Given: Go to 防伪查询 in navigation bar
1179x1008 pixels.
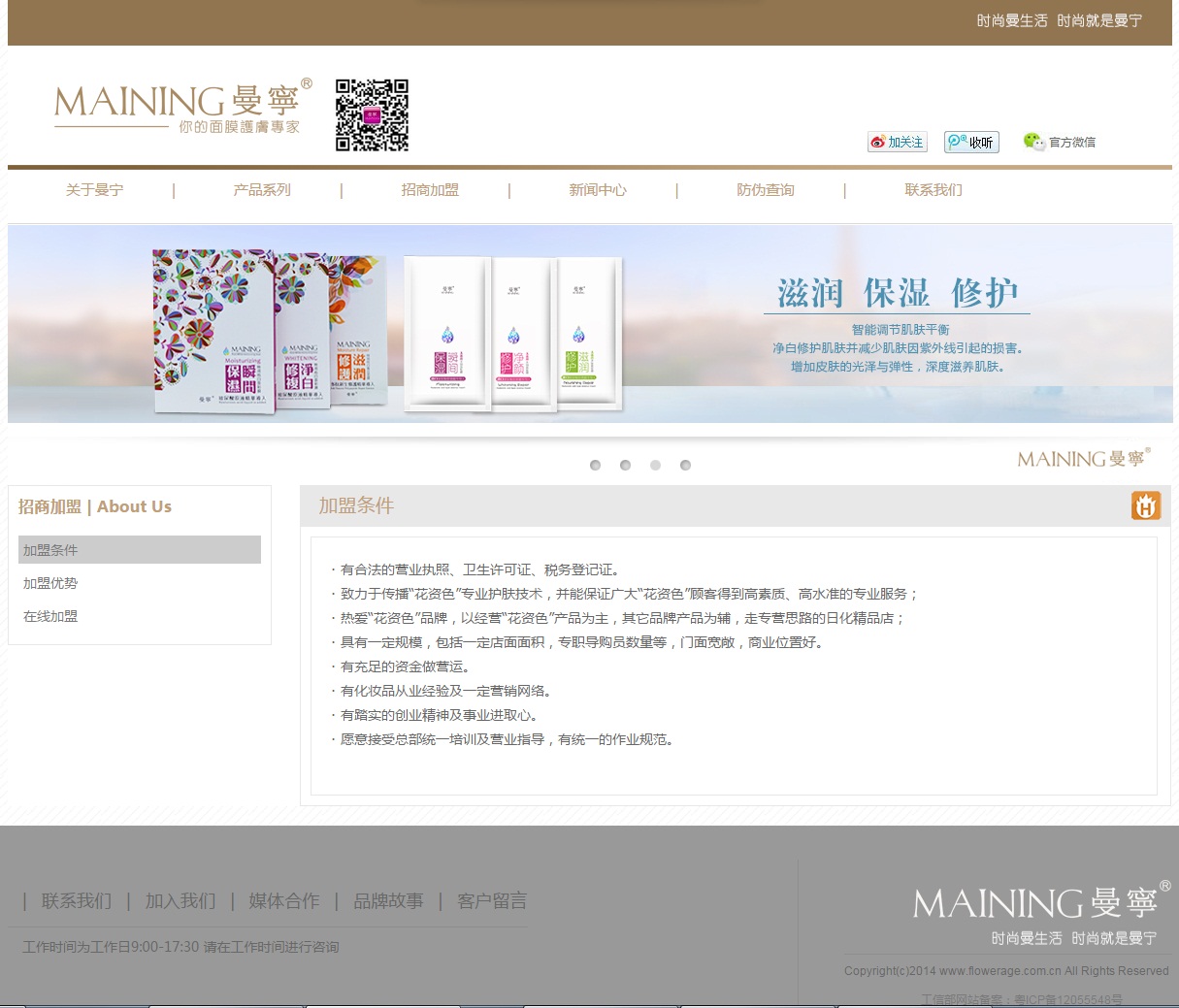Looking at the screenshot, I should pyautogui.click(x=766, y=190).
